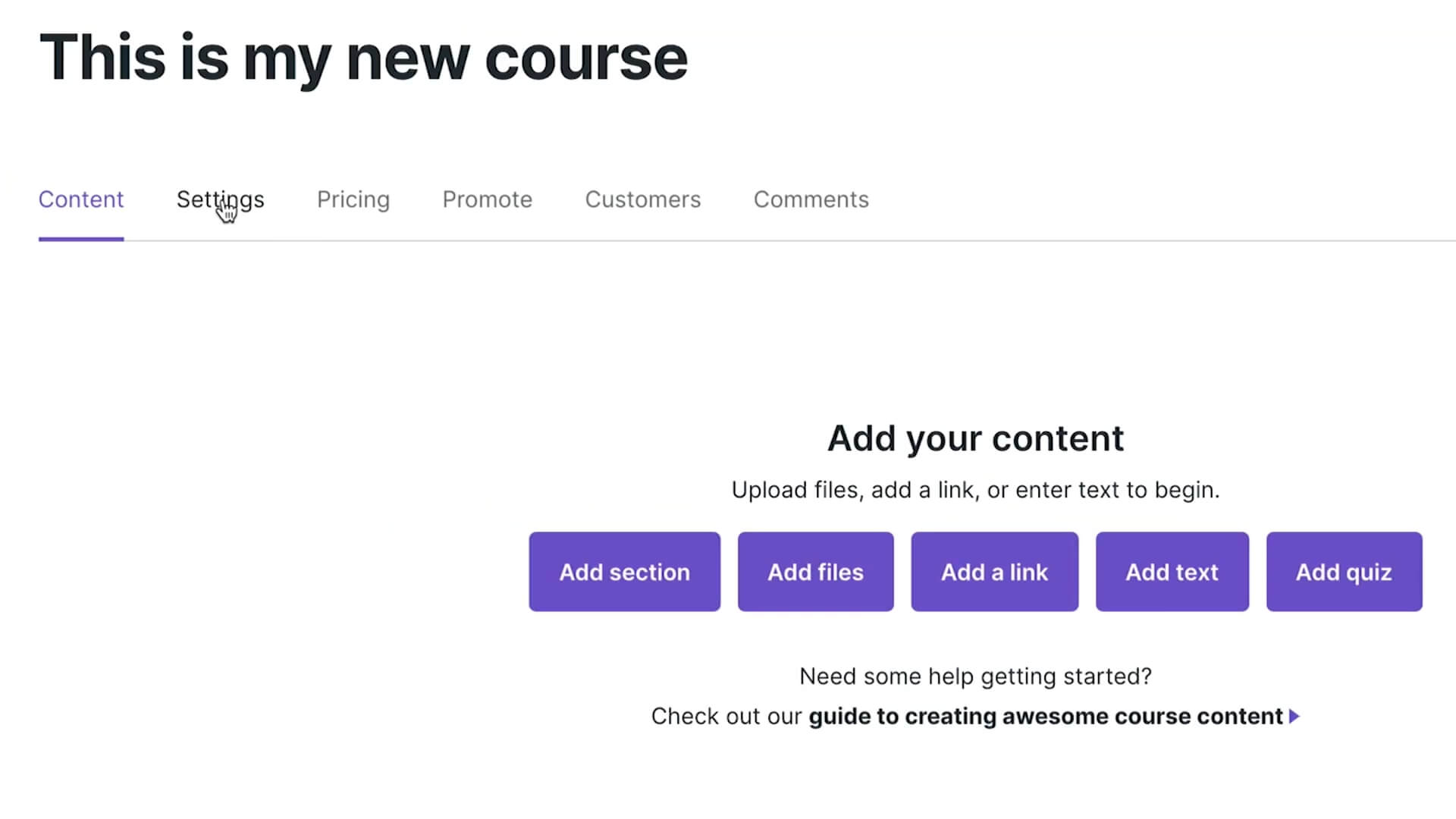Switch to the Pricing tab

tap(353, 199)
